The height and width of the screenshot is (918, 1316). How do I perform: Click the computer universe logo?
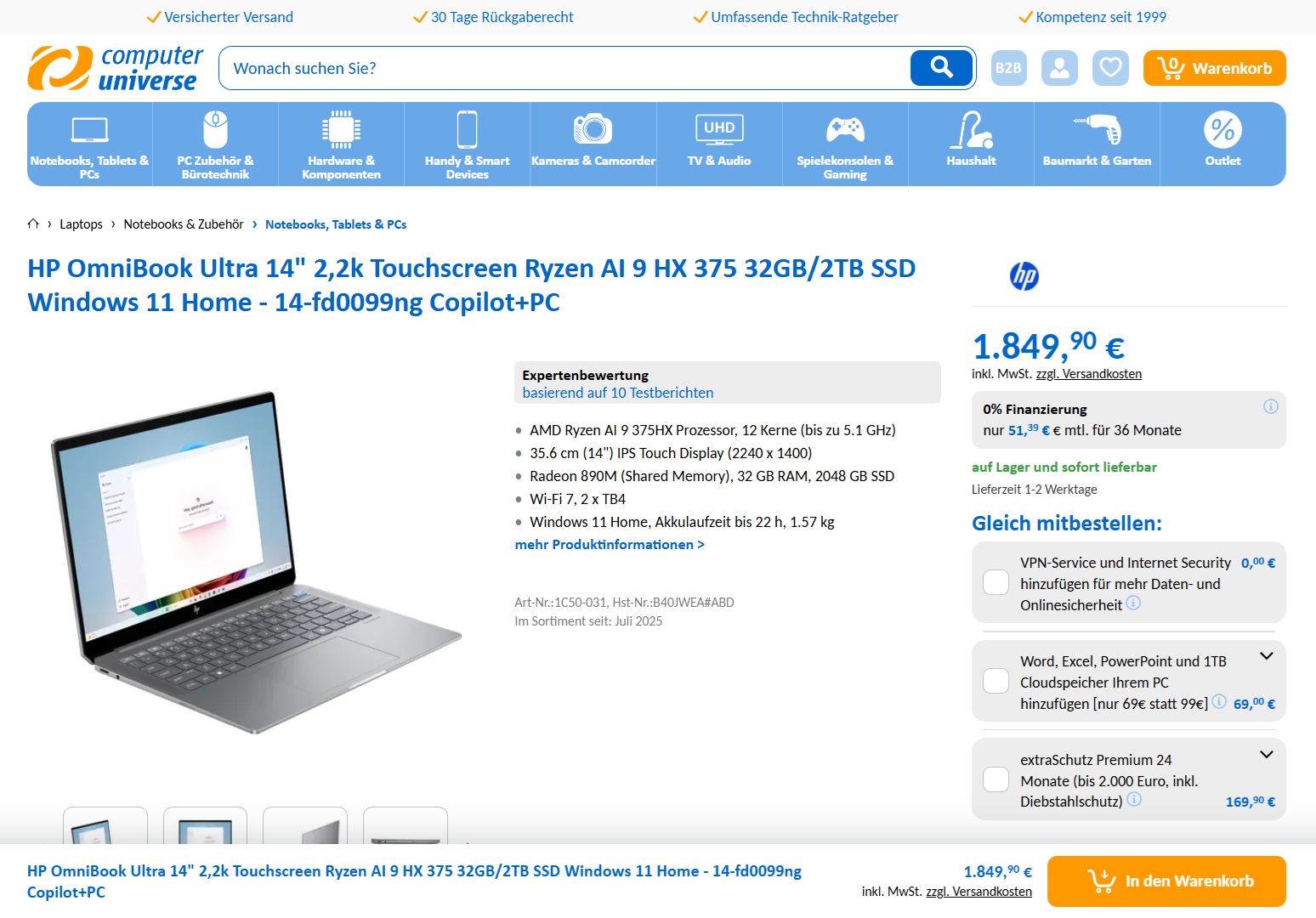tap(116, 68)
